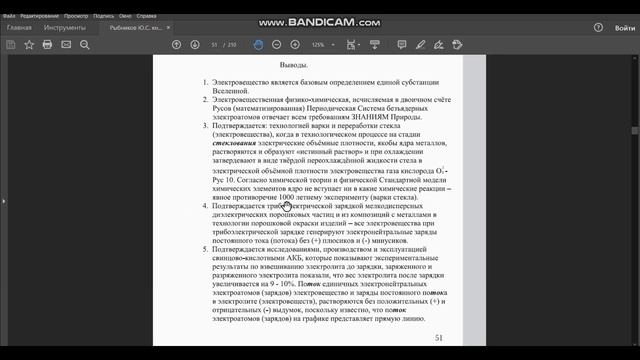Switch to the Инструменты tab

[65, 28]
